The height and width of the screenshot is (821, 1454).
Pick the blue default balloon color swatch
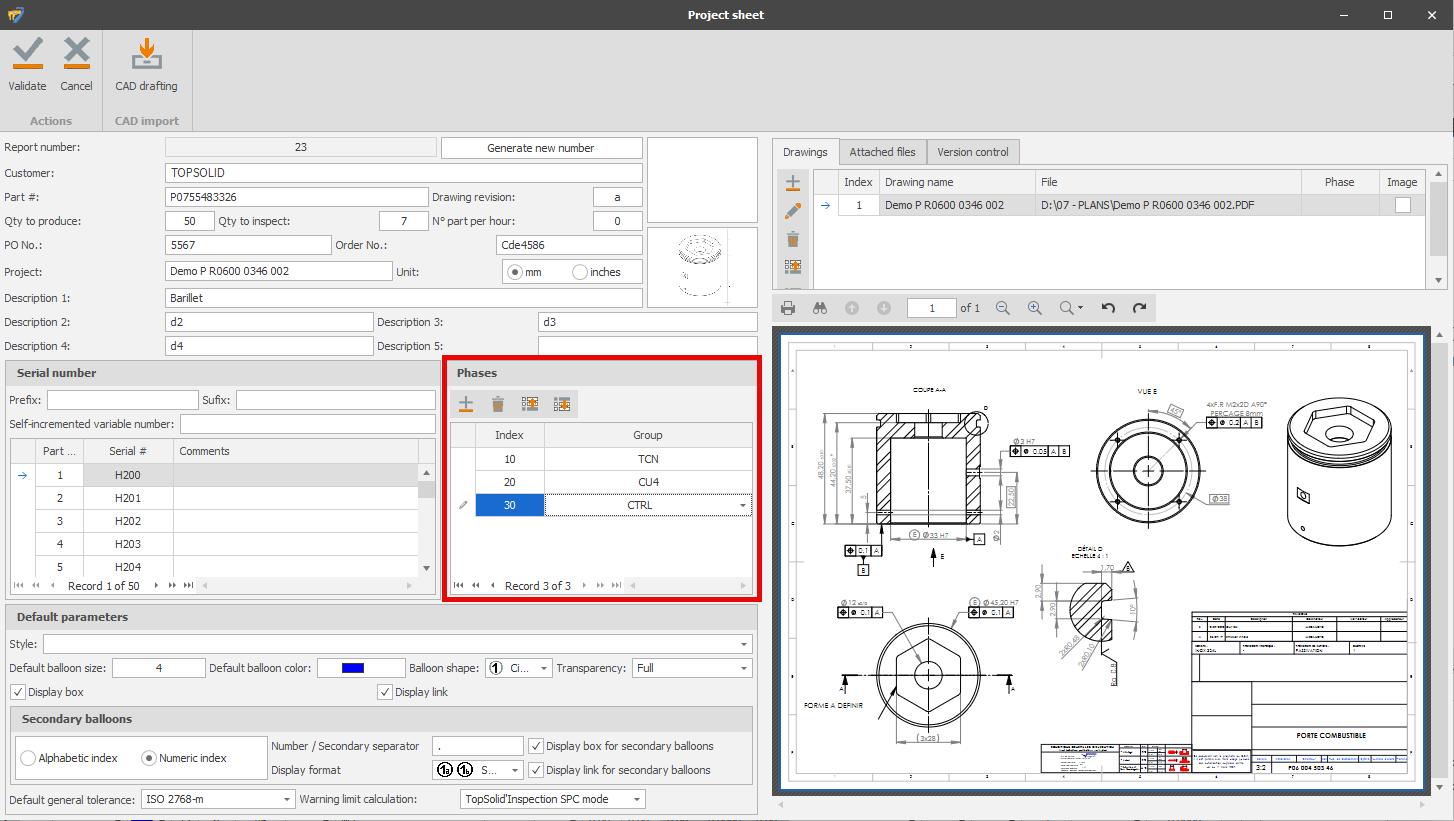point(353,668)
